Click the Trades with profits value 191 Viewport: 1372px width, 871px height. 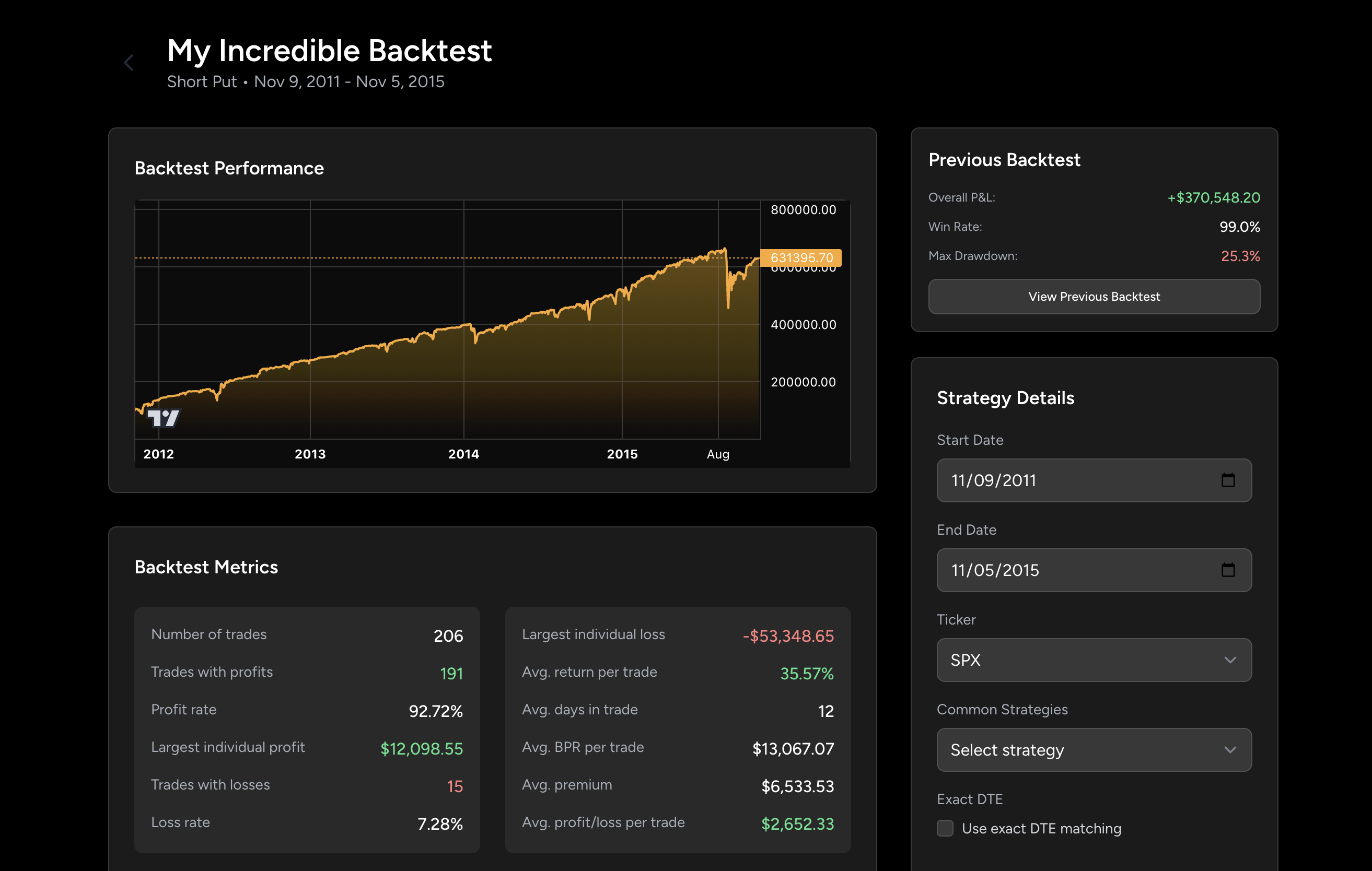[x=451, y=673]
